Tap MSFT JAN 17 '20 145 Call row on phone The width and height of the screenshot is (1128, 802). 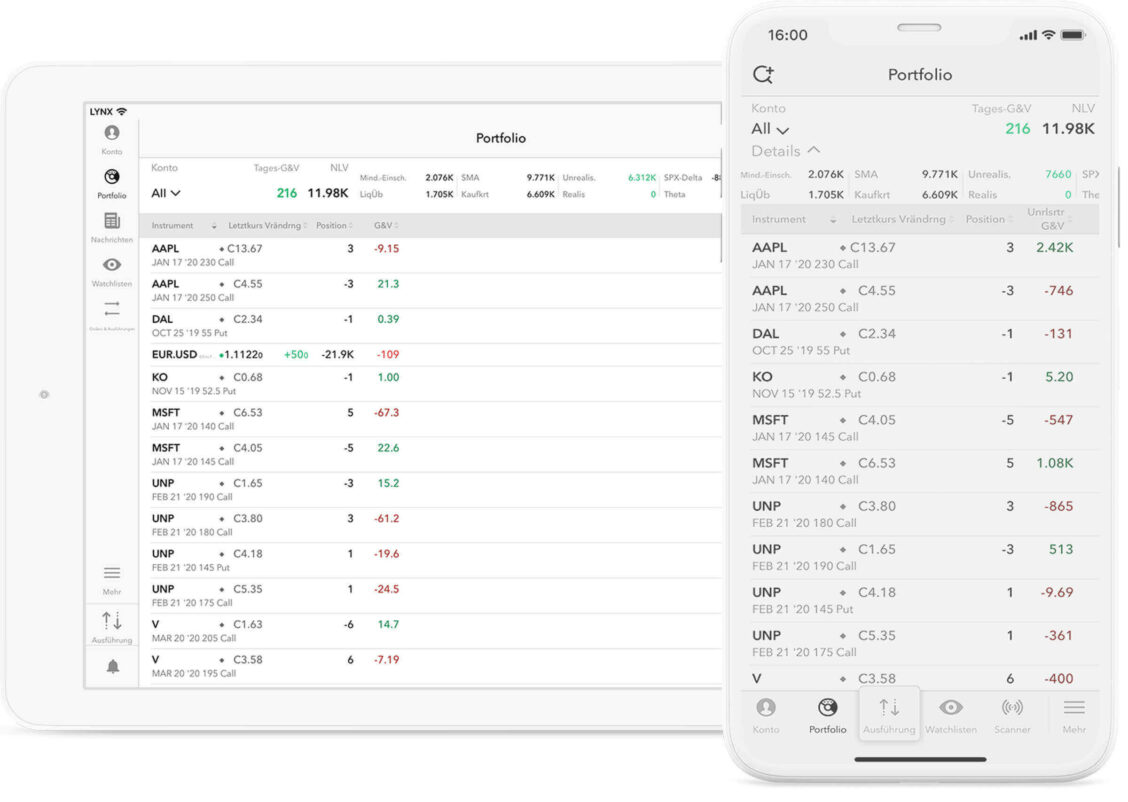[919, 428]
